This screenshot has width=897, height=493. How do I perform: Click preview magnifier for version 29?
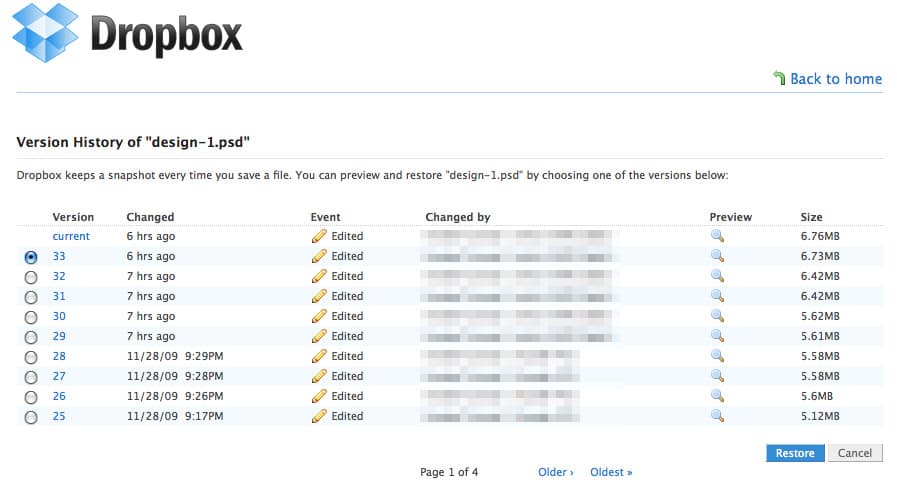click(716, 337)
